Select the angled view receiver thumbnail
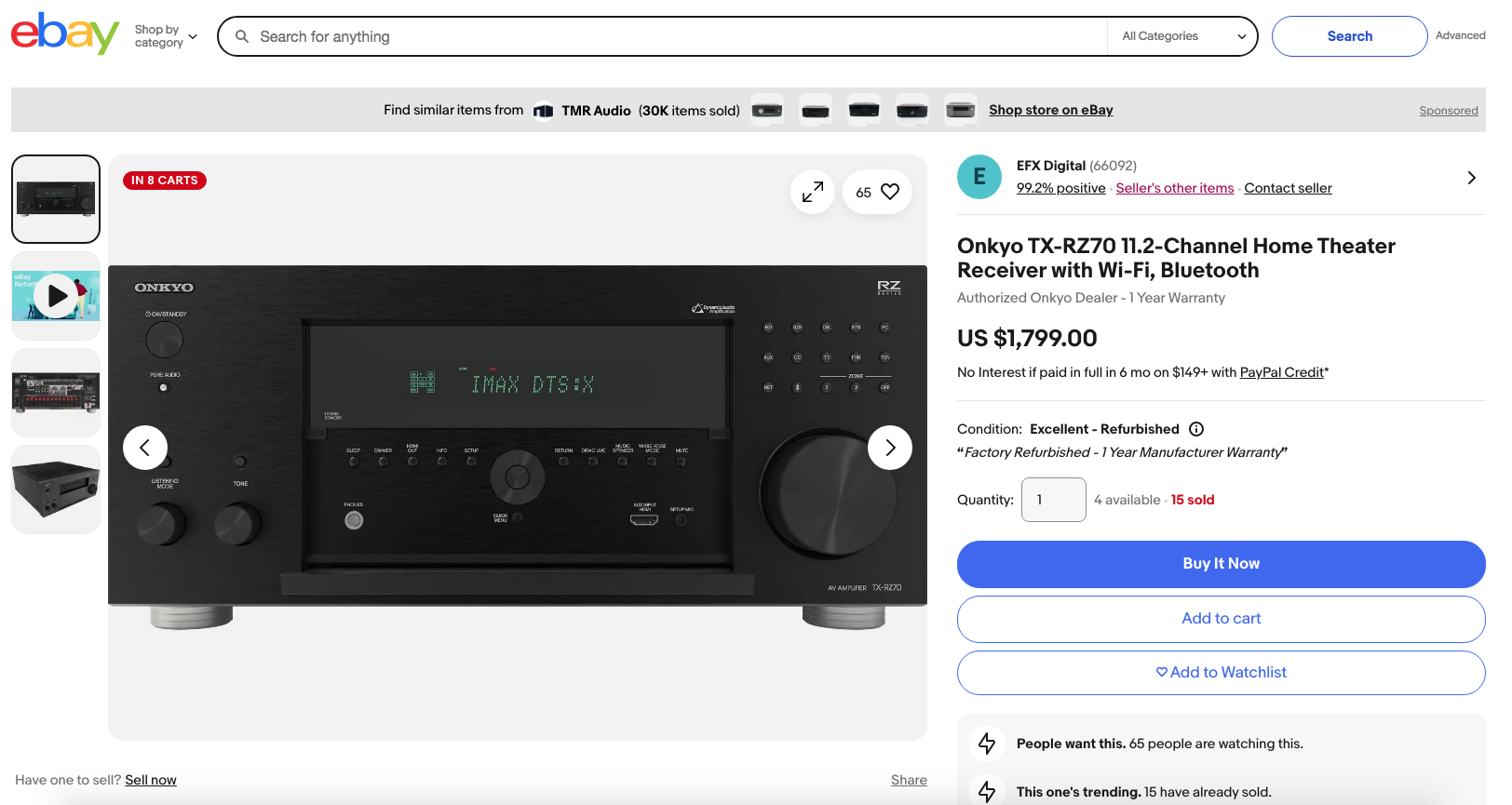Screen dimensions: 1512x805 [x=56, y=490]
